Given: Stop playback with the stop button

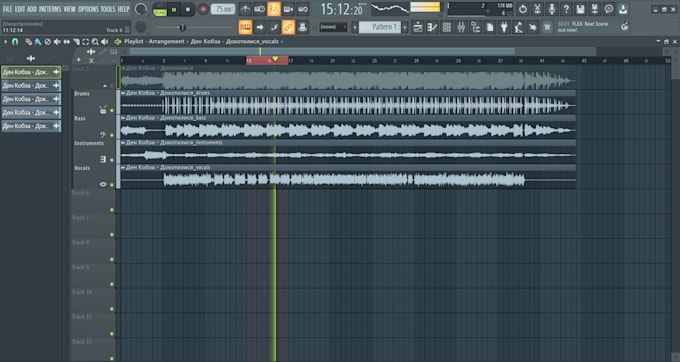Looking at the screenshot, I should click(188, 9).
